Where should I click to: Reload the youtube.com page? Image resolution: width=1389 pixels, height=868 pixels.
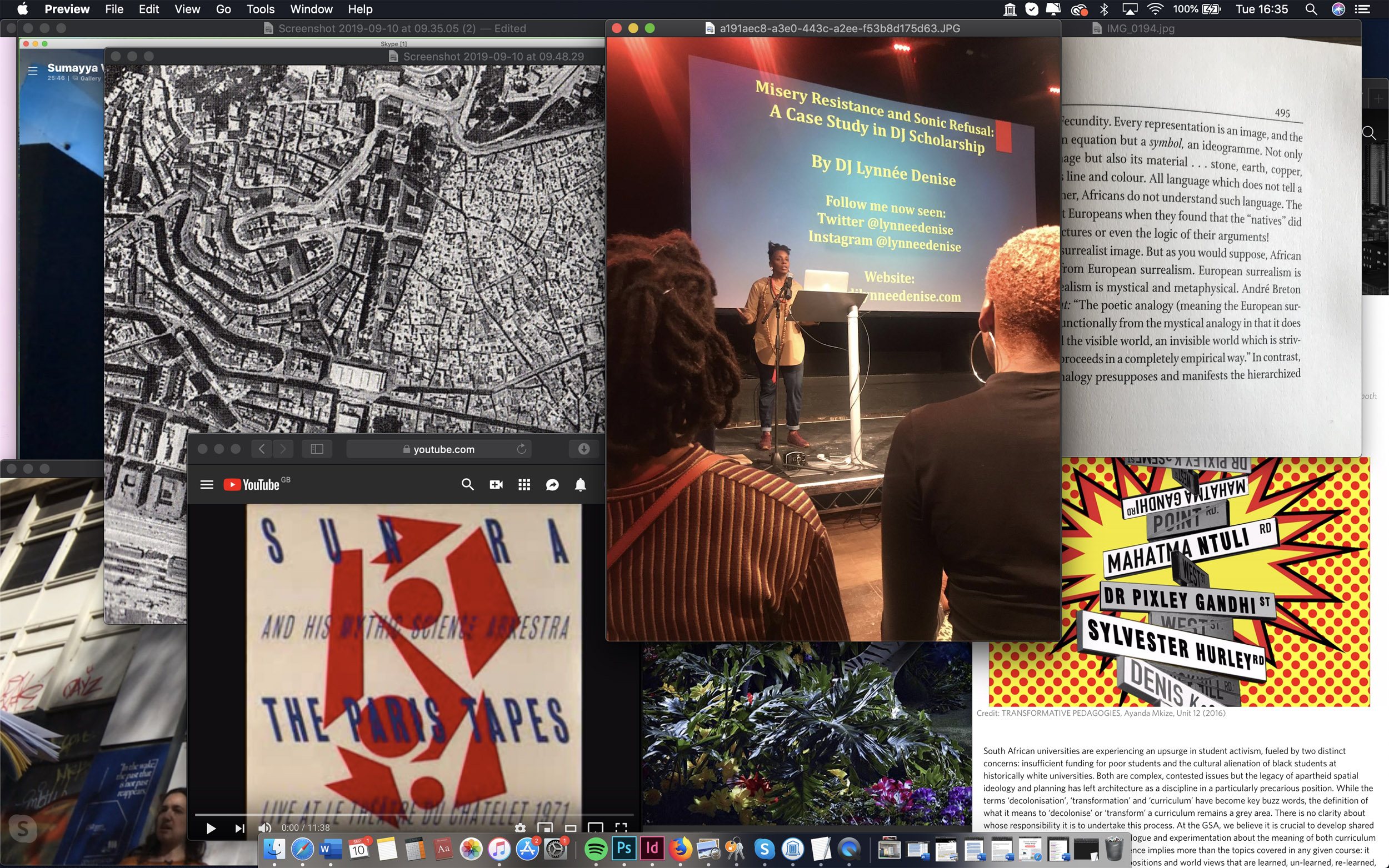521,449
